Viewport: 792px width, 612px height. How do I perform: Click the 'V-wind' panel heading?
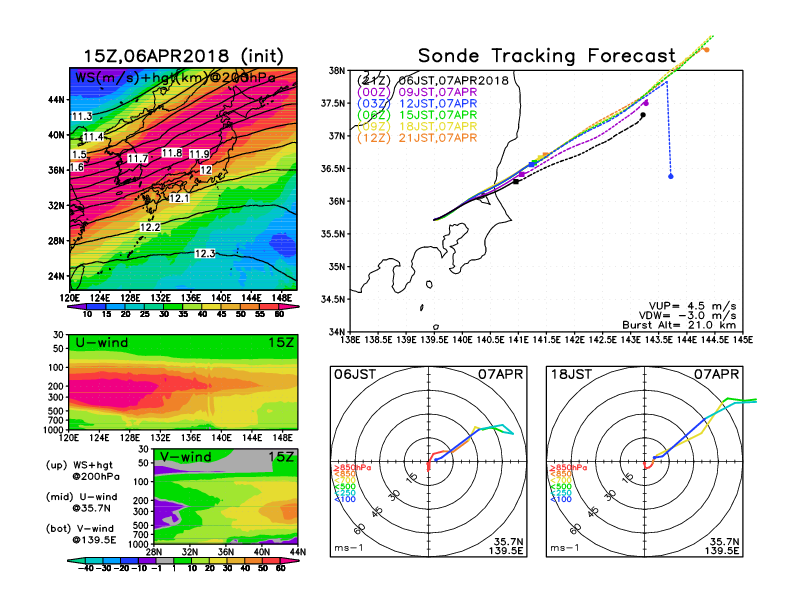pos(186,457)
